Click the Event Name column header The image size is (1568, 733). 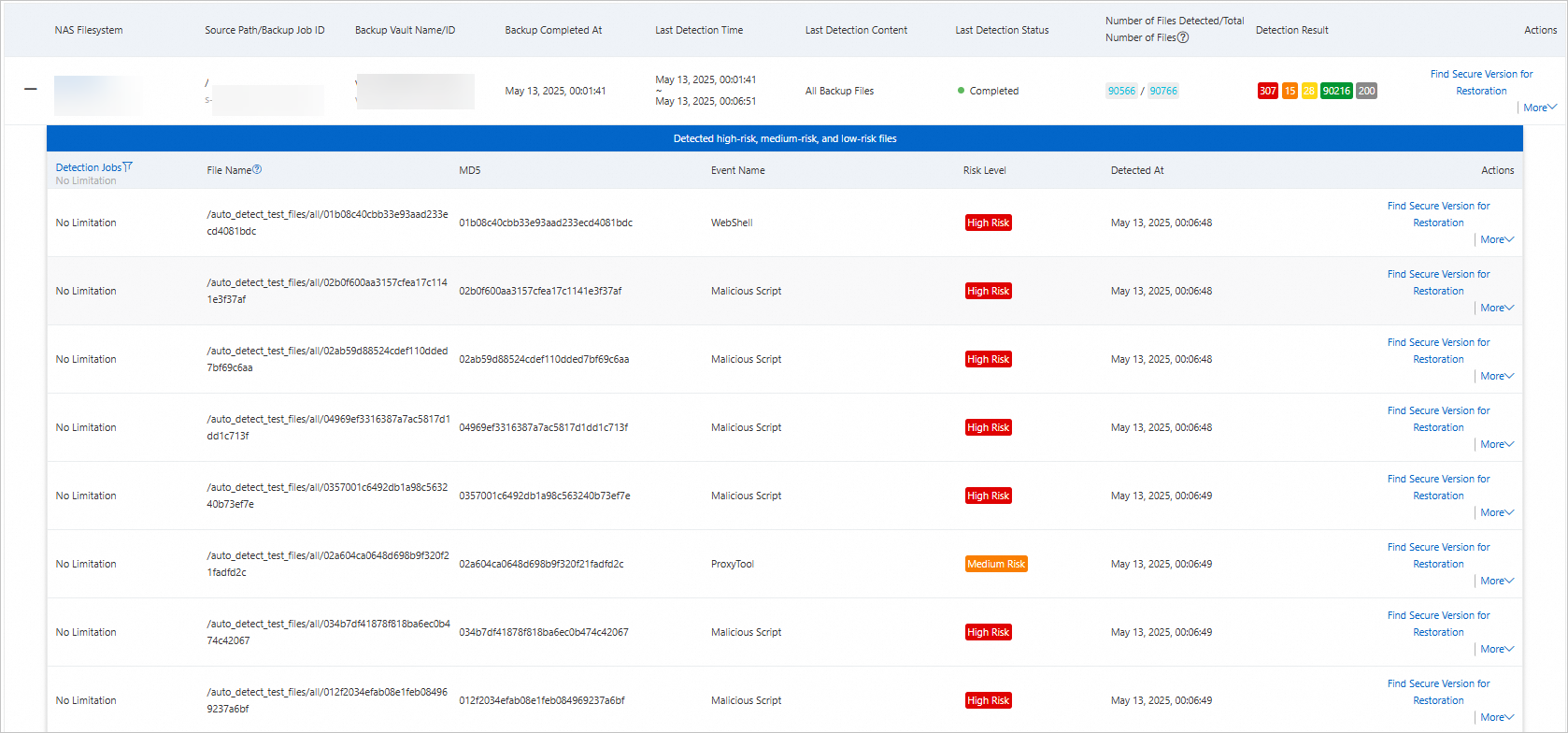(738, 170)
